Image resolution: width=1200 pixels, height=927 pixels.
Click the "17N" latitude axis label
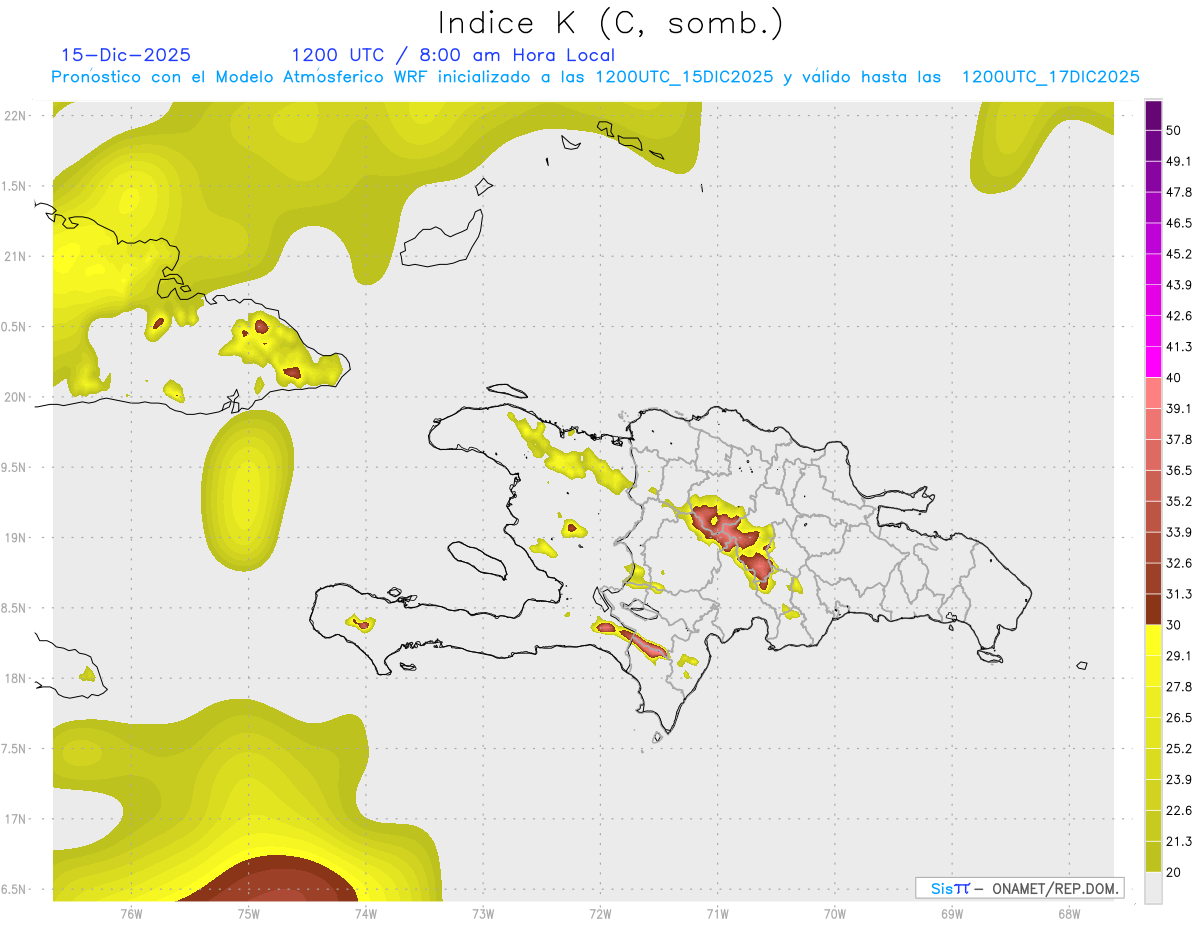(16, 820)
